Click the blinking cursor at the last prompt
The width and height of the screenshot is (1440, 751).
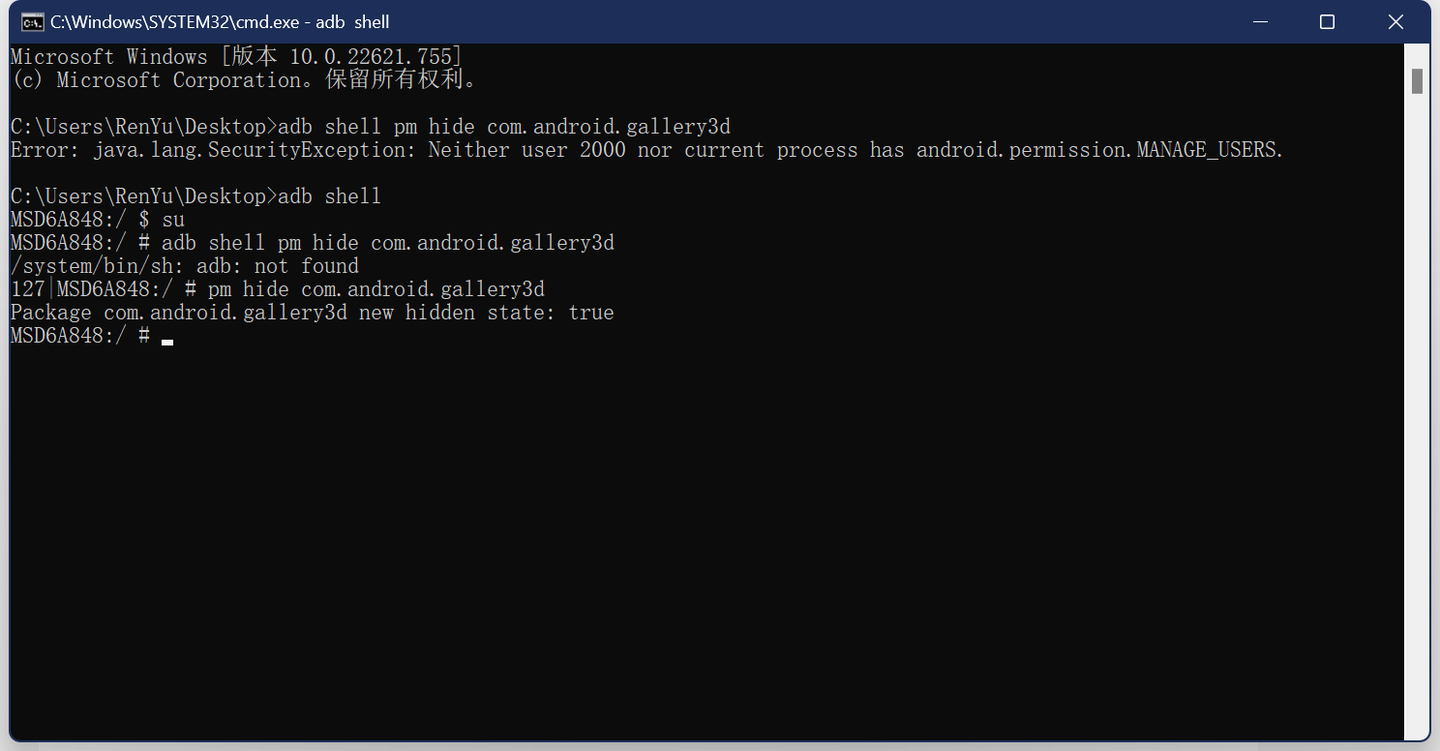click(167, 341)
